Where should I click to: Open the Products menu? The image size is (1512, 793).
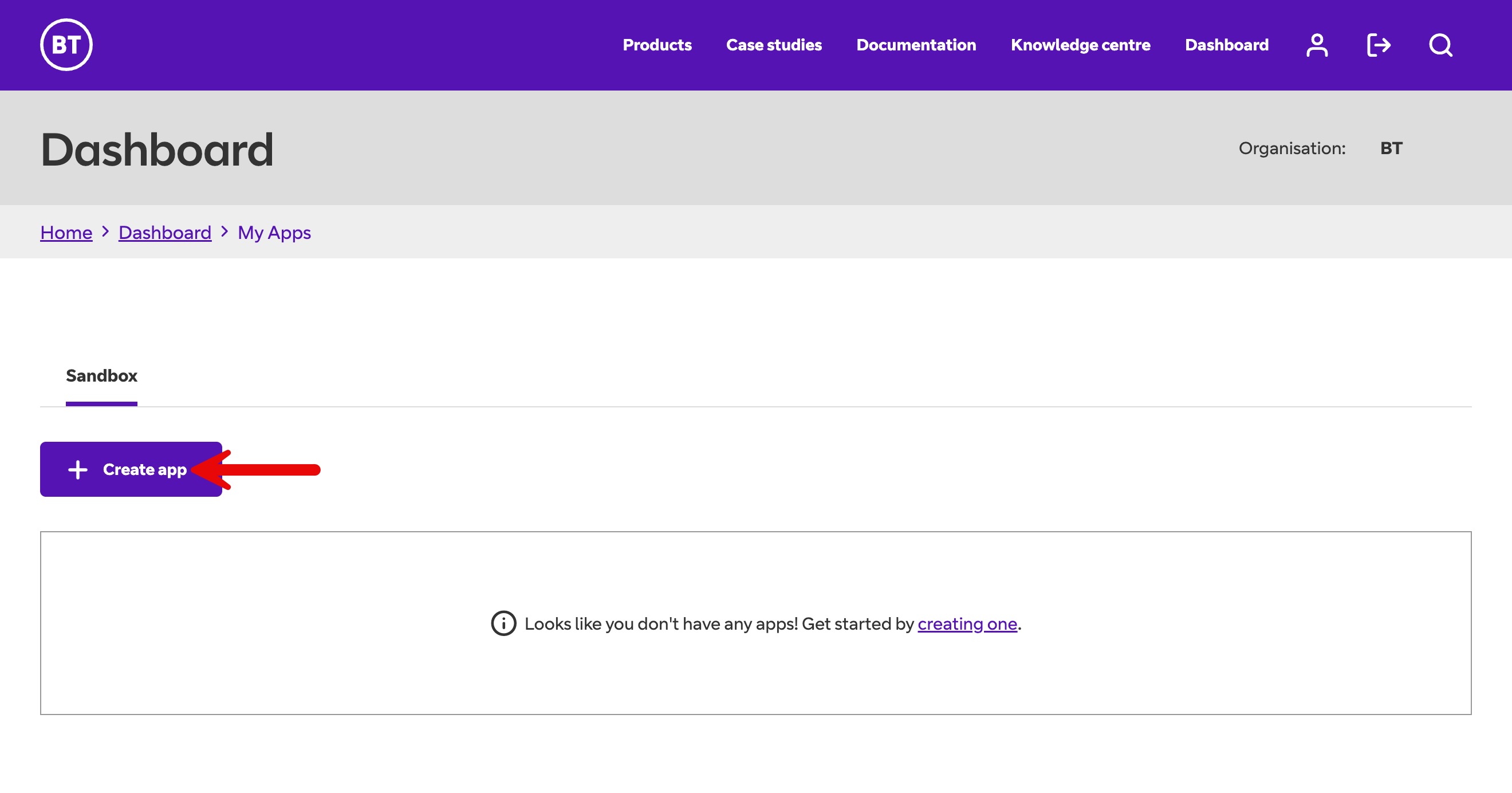(657, 45)
